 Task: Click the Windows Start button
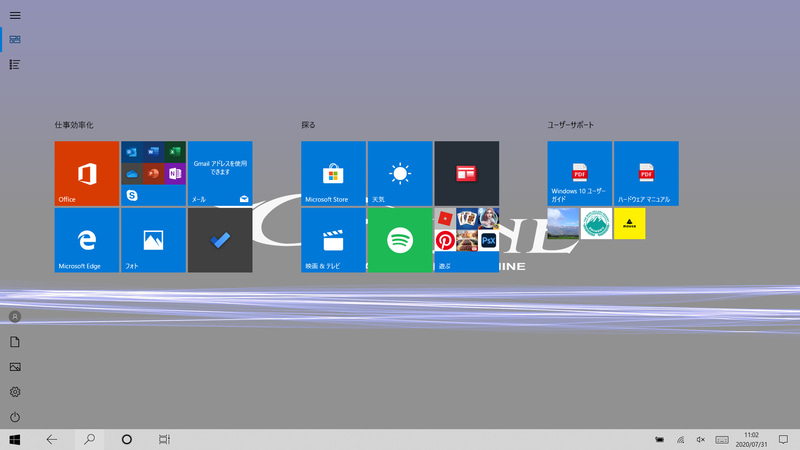(15, 439)
